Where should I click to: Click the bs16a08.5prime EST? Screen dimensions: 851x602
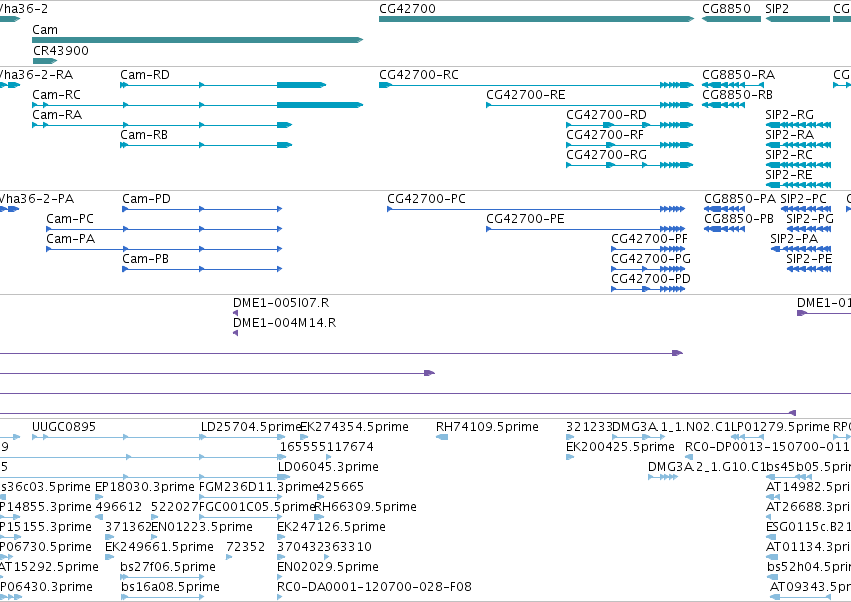(x=162, y=597)
